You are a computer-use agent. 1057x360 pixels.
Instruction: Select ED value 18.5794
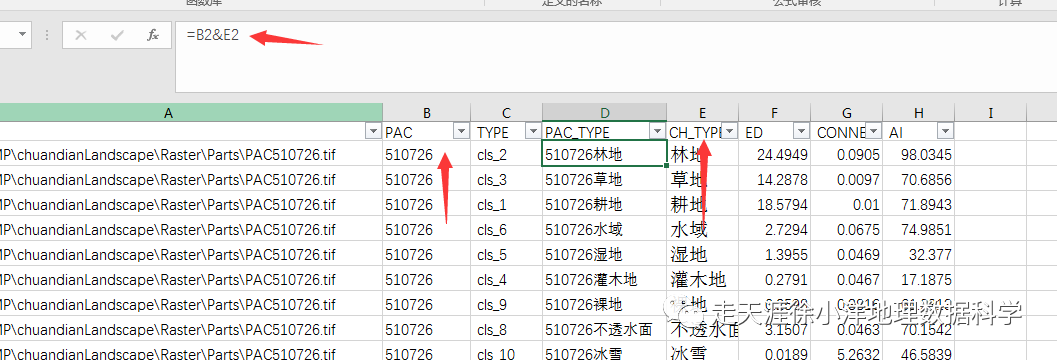775,204
